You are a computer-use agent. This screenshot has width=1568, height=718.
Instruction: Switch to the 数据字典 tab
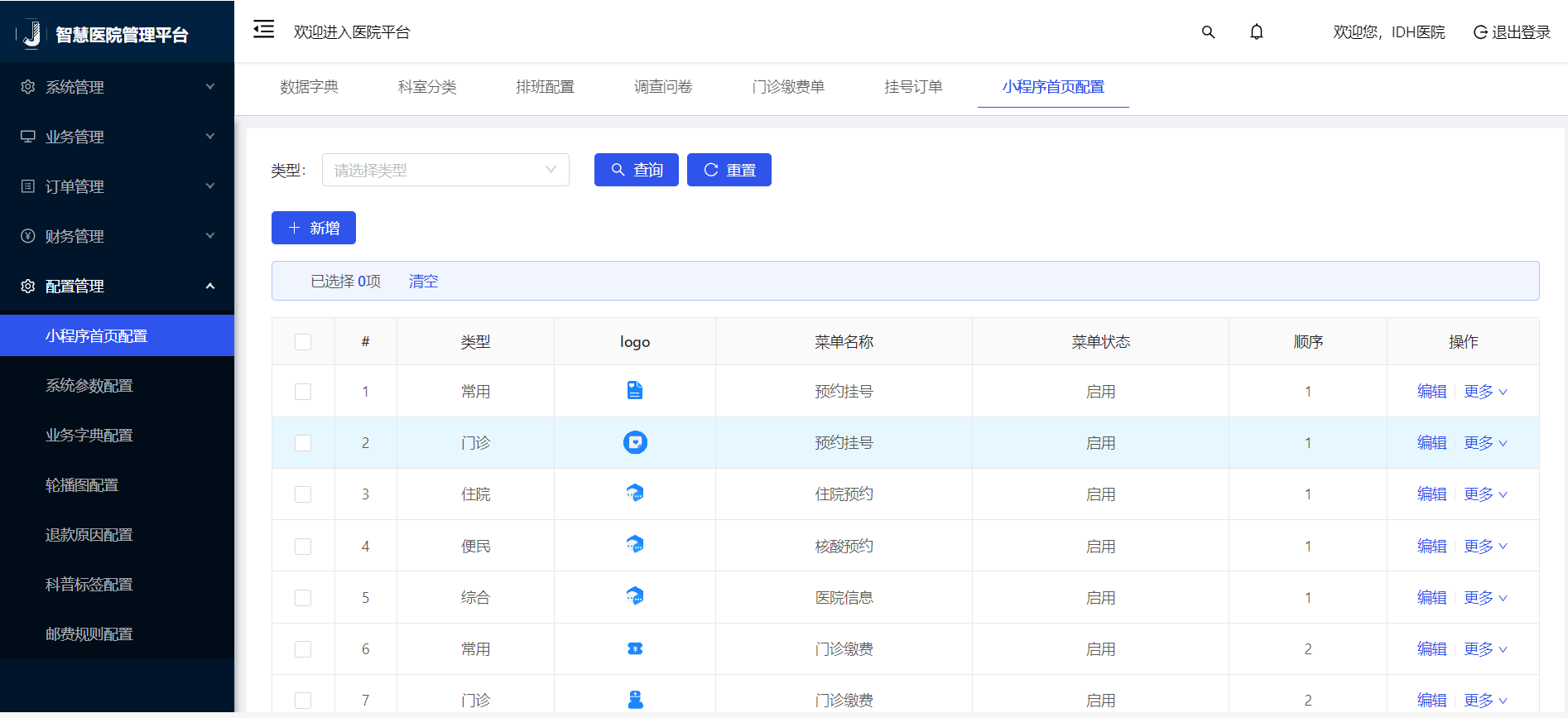310,87
